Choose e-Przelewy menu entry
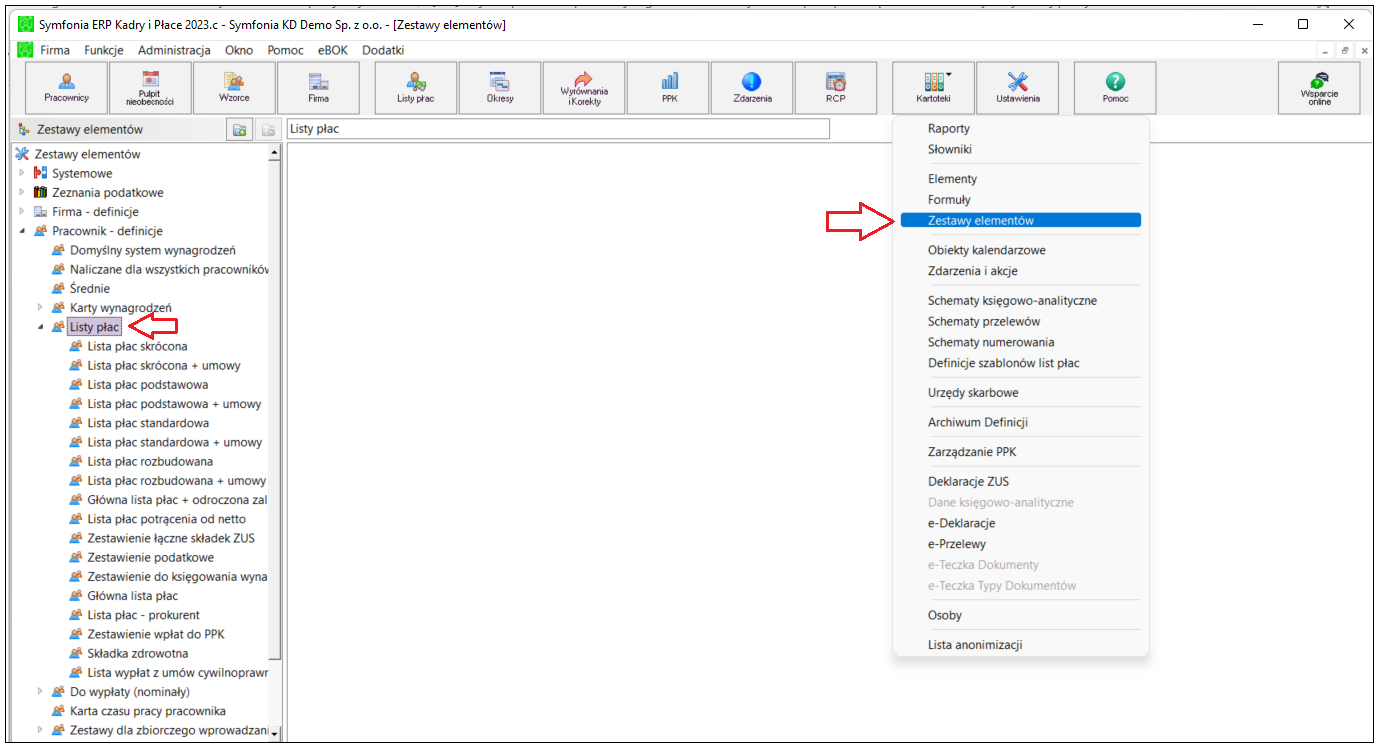This screenshot has width=1379, height=748. point(1020,544)
